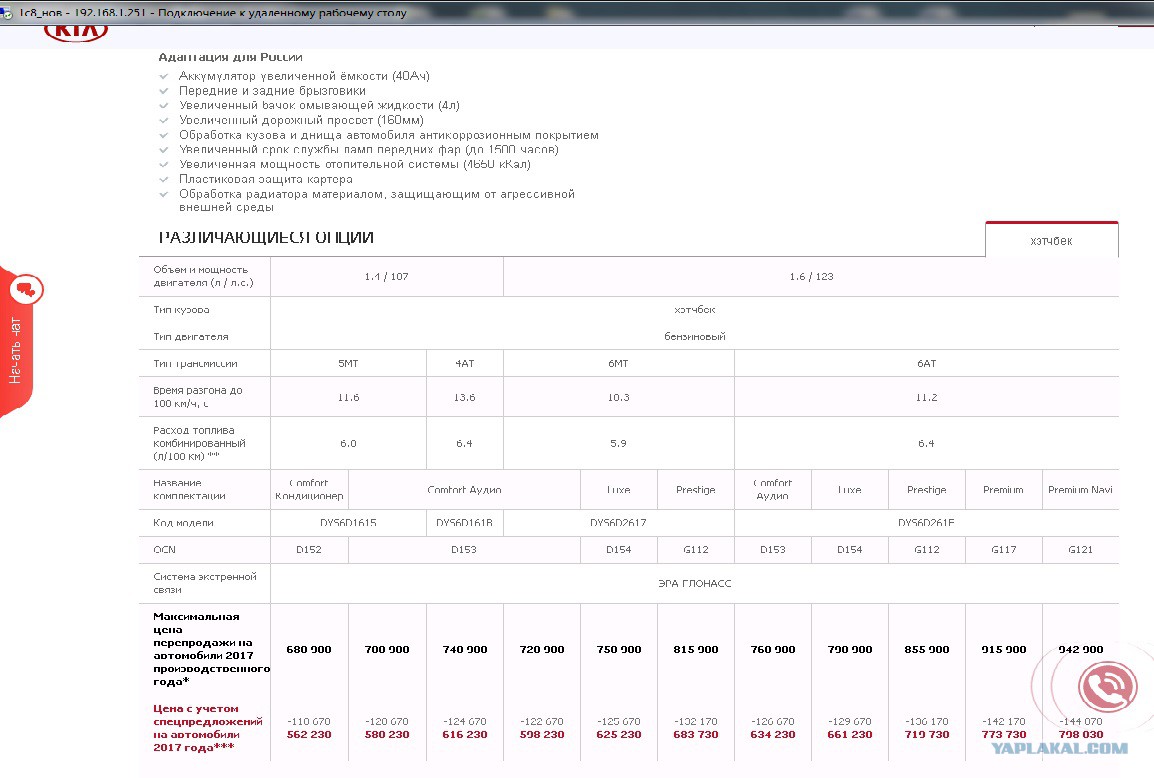Click special price 719 730

point(927,735)
